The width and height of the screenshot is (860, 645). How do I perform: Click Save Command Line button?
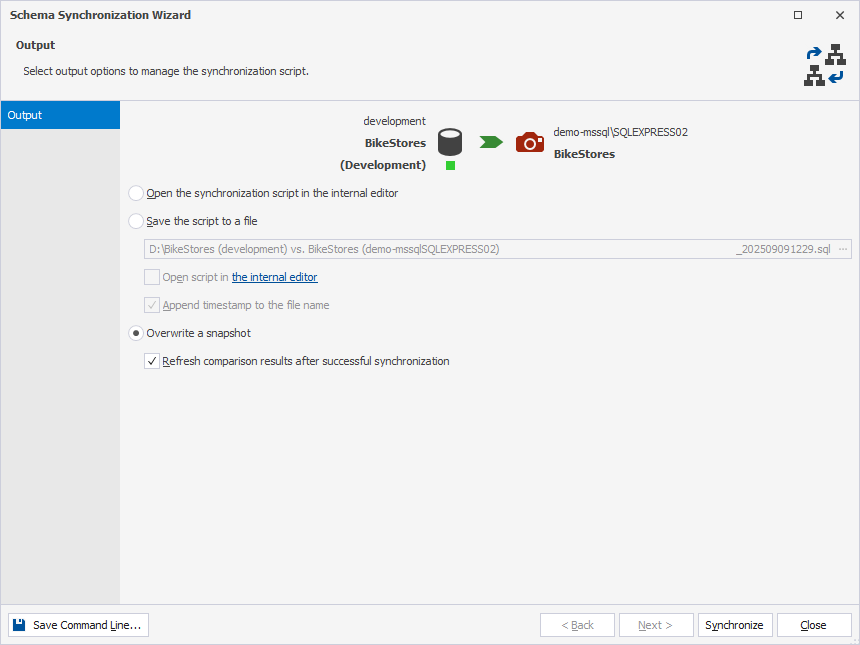pos(77,624)
